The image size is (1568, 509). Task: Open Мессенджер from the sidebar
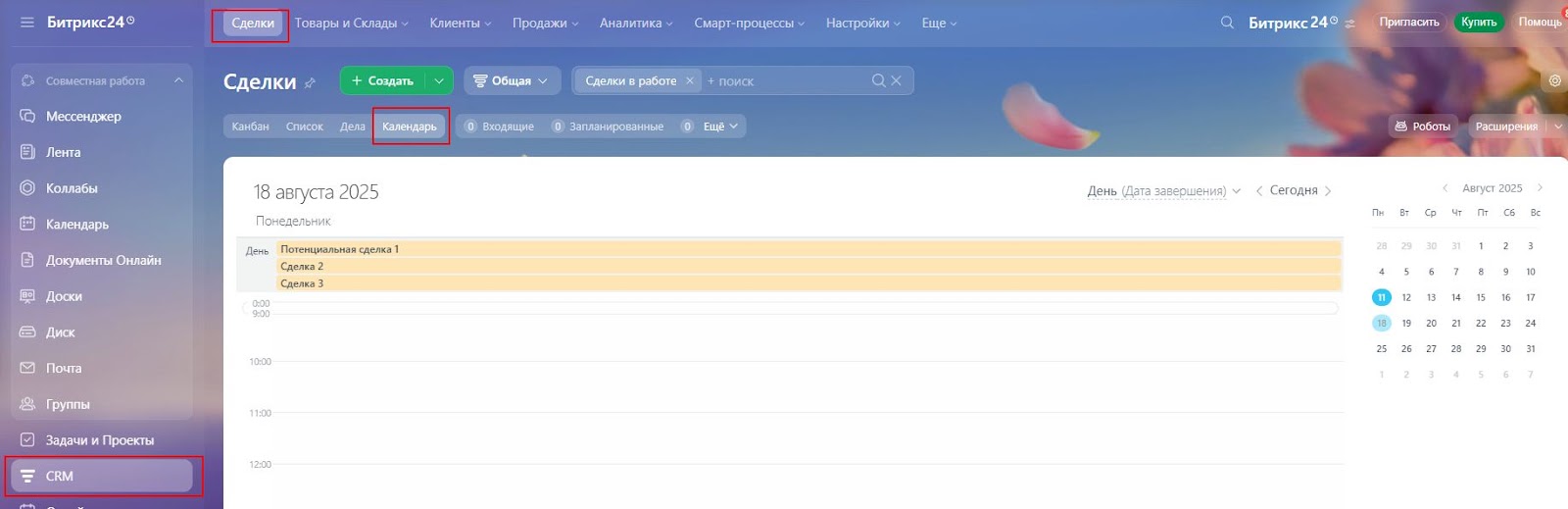coord(83,116)
